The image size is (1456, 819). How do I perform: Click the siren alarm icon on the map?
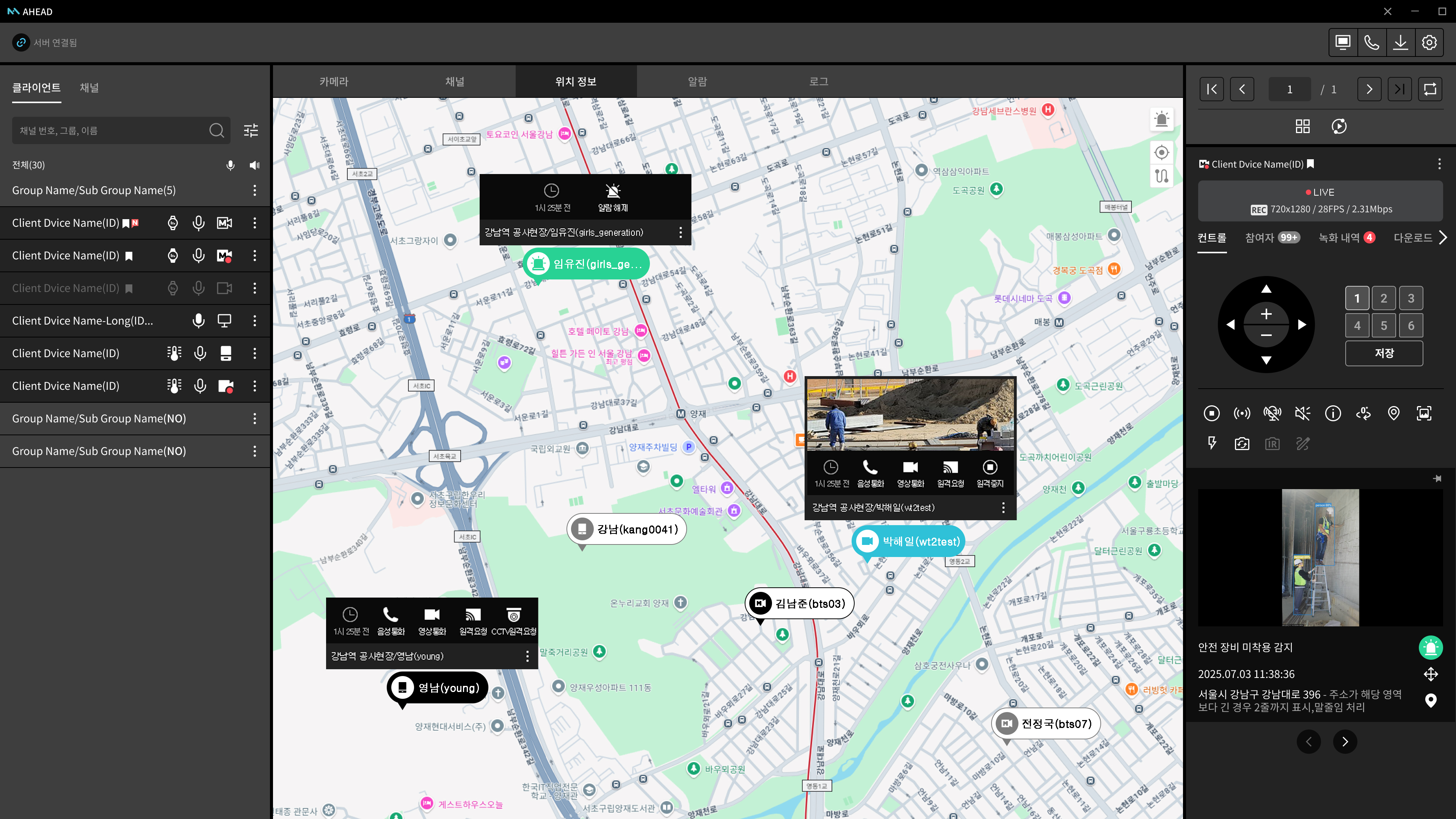(1161, 119)
